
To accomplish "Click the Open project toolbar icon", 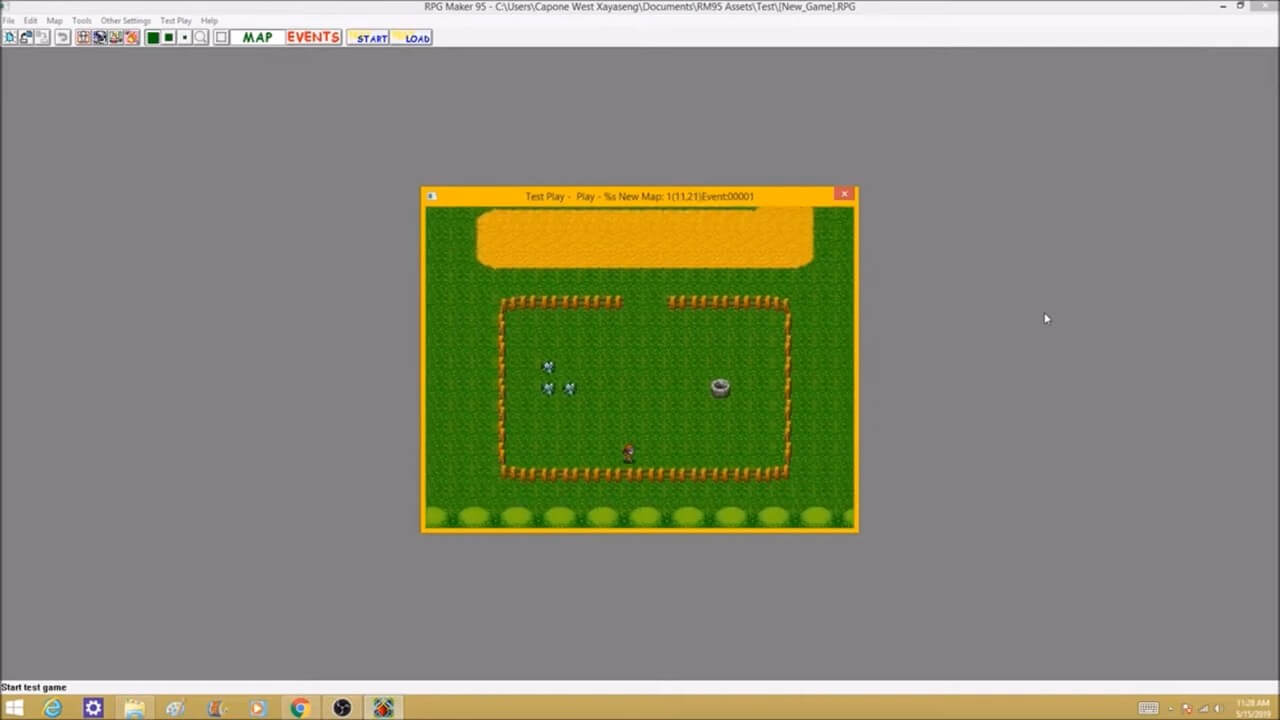I will coord(27,37).
